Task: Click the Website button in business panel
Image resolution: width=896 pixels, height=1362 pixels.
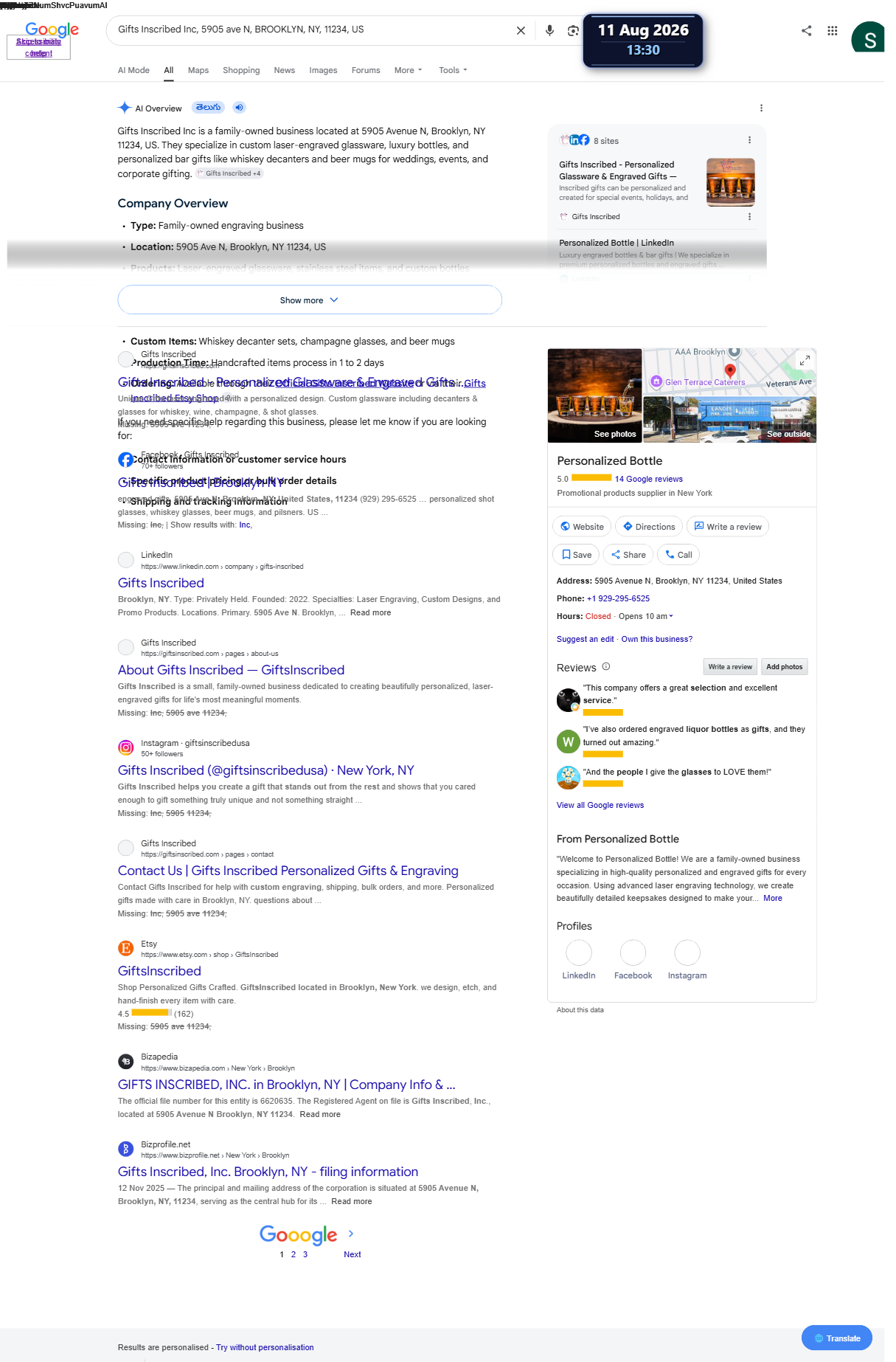Action: [x=582, y=526]
